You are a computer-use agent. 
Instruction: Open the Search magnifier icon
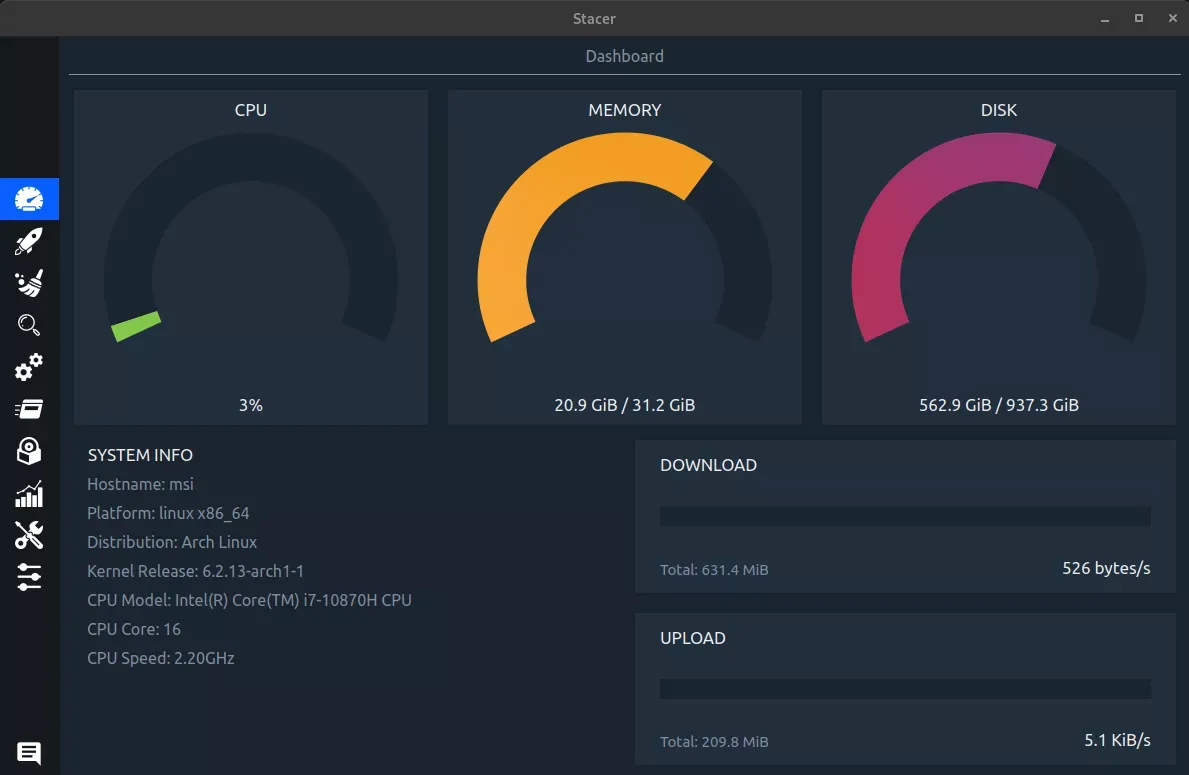tap(29, 325)
